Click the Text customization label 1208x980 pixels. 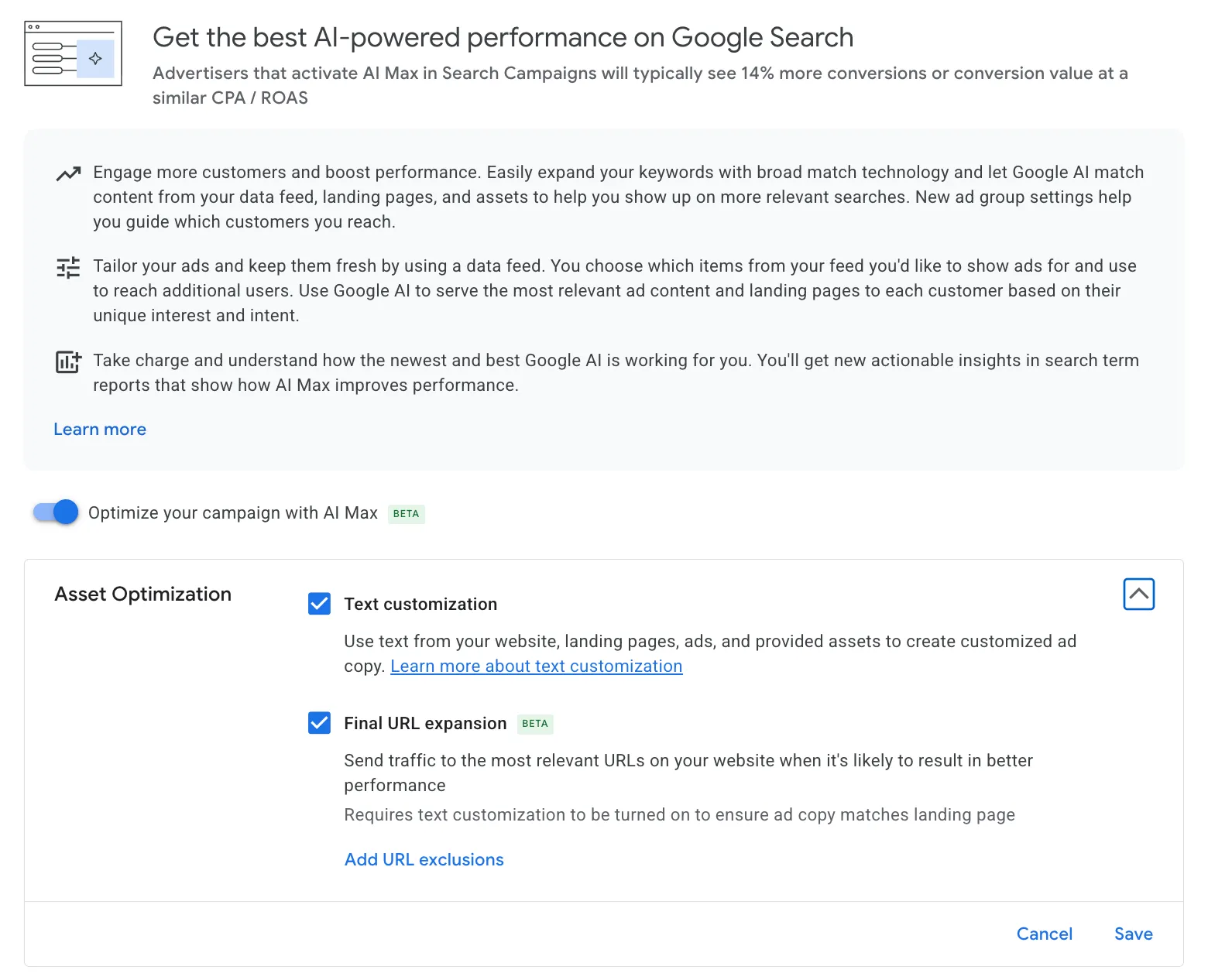[420, 605]
